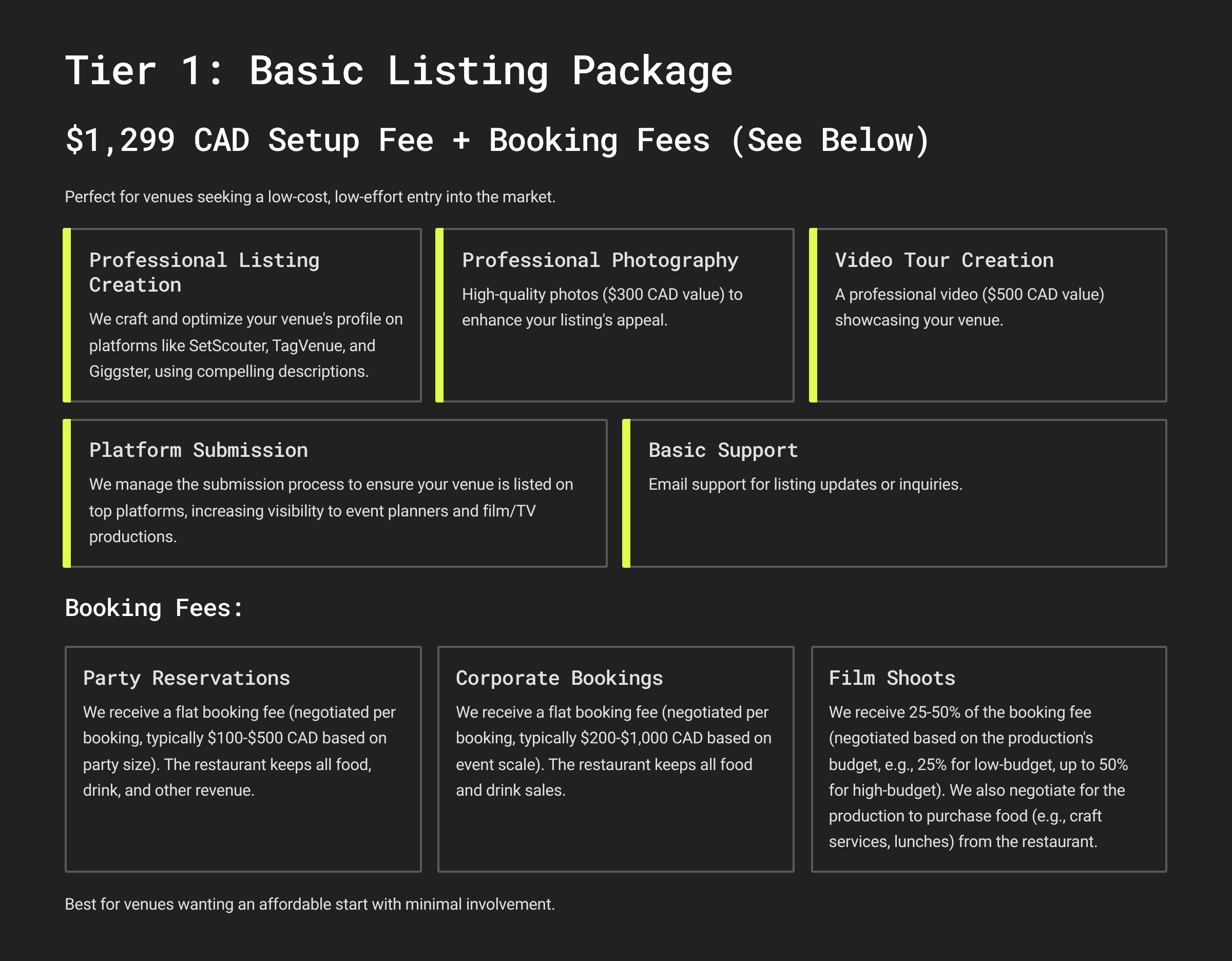This screenshot has width=1232, height=961.
Task: Click the lime accent bar on Video Tour card
Action: click(813, 315)
